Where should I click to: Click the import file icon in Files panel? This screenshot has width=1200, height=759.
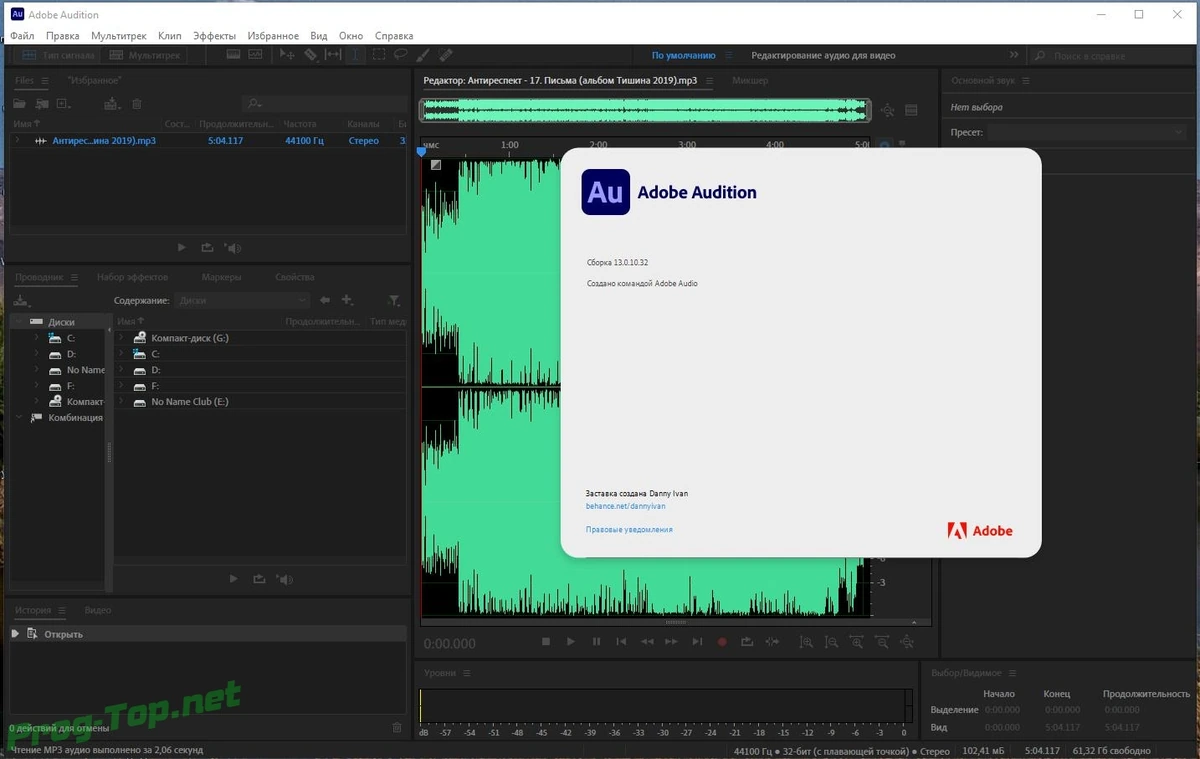pos(41,104)
